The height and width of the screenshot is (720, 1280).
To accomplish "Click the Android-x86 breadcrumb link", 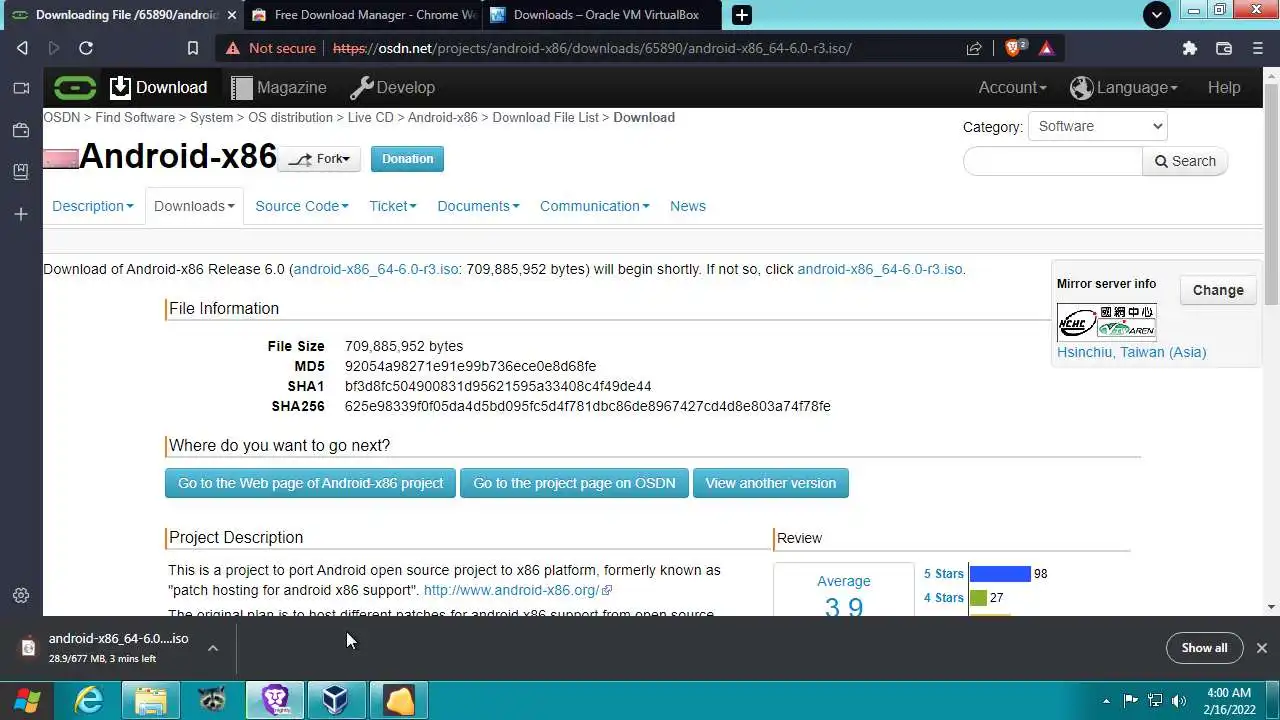I will click(x=443, y=117).
